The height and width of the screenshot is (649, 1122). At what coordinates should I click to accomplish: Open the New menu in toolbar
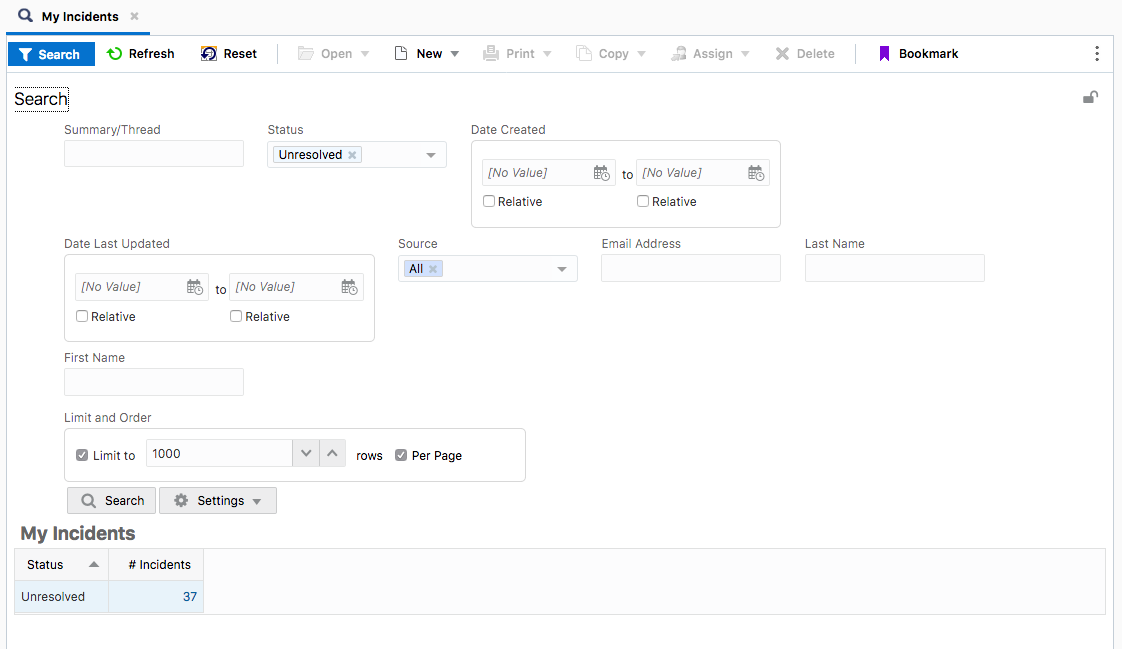click(428, 54)
